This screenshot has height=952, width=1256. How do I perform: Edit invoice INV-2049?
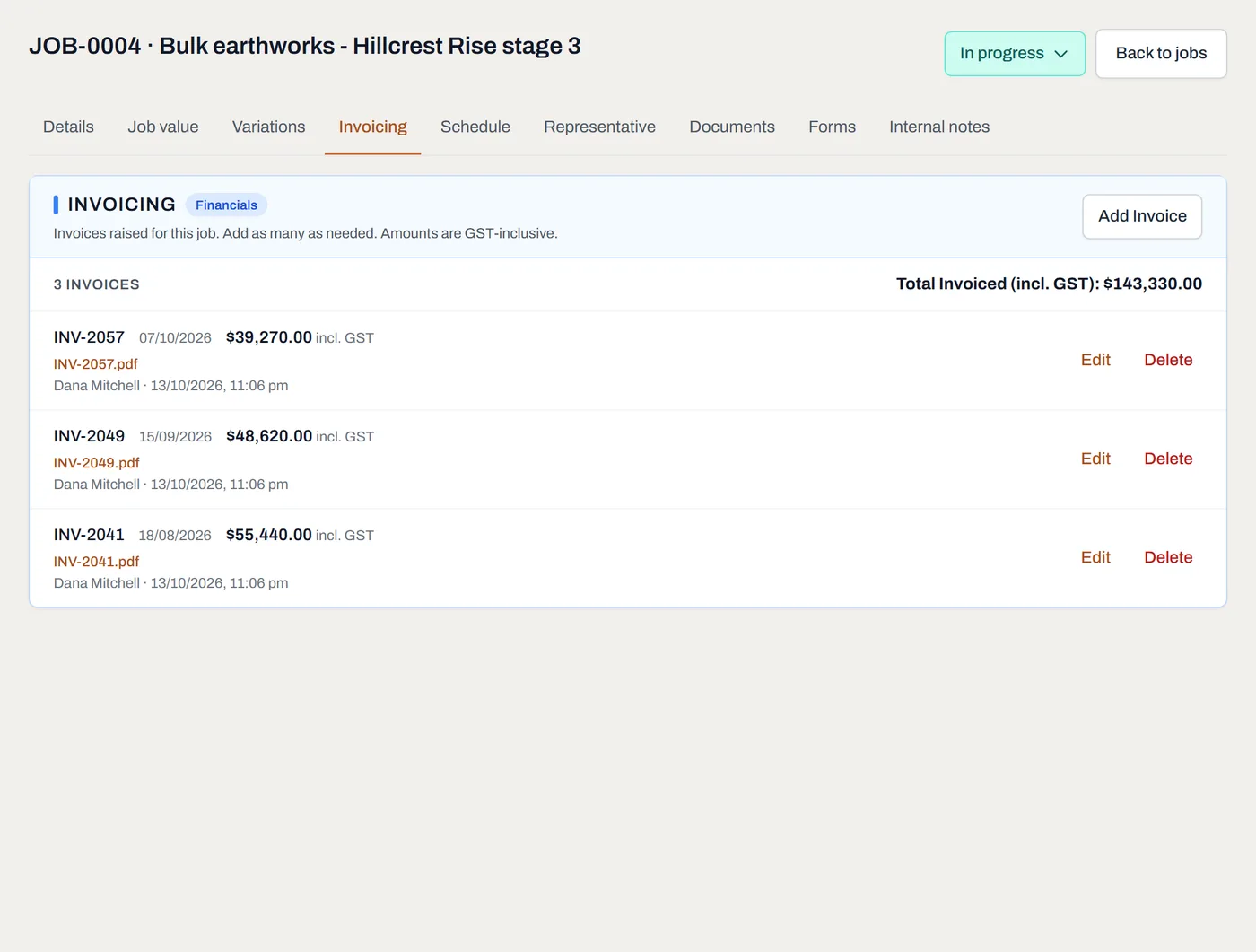pos(1095,459)
